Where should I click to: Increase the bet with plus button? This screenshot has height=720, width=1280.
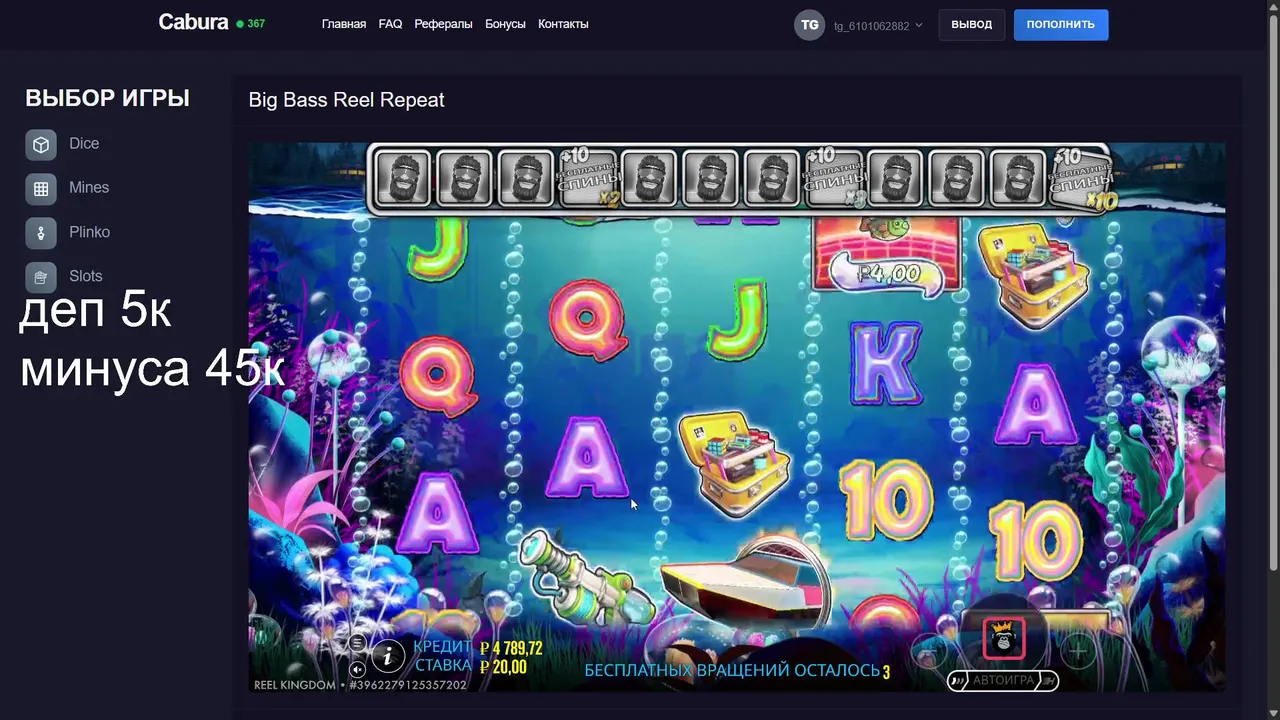(1078, 652)
